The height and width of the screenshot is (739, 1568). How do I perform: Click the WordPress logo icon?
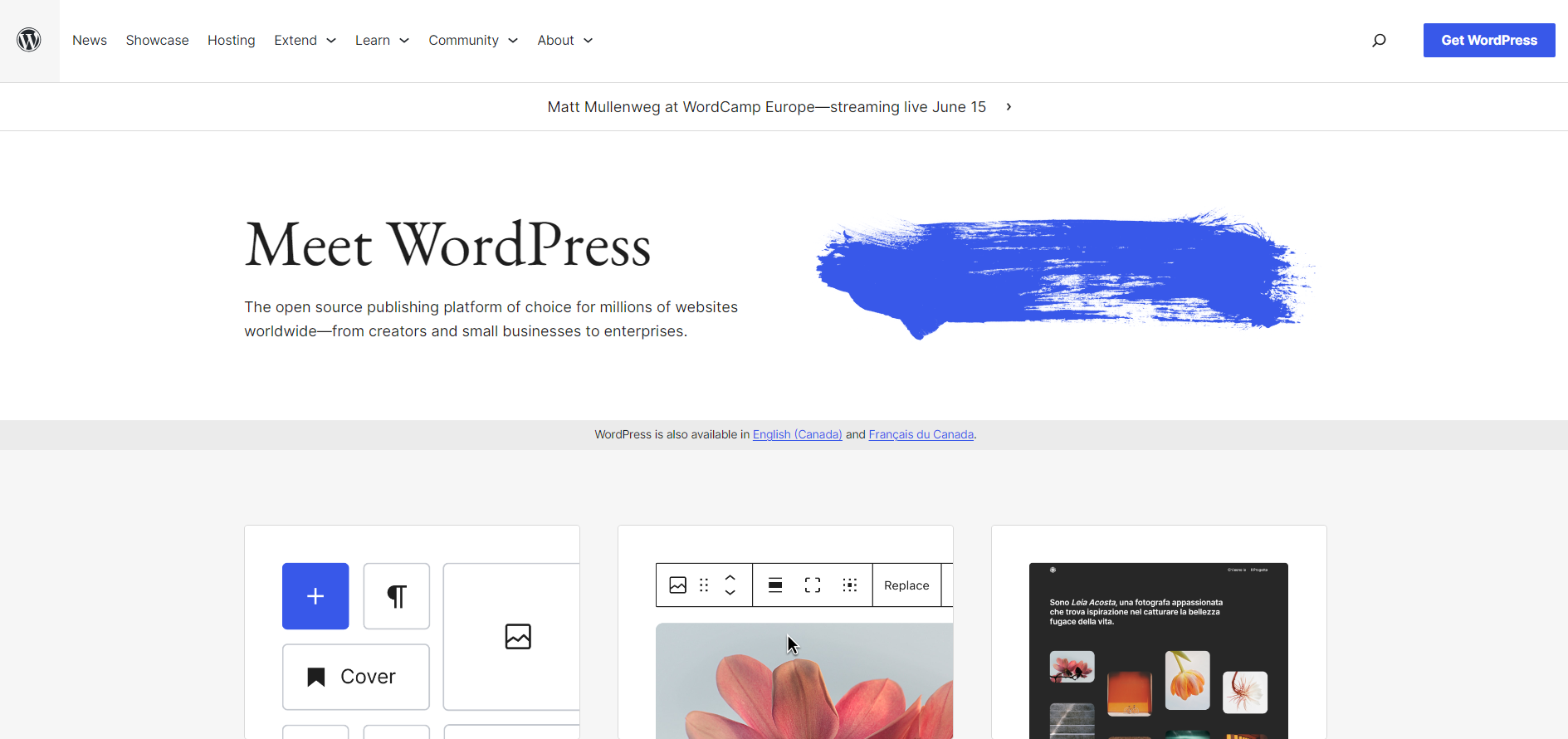pyautogui.click(x=29, y=40)
